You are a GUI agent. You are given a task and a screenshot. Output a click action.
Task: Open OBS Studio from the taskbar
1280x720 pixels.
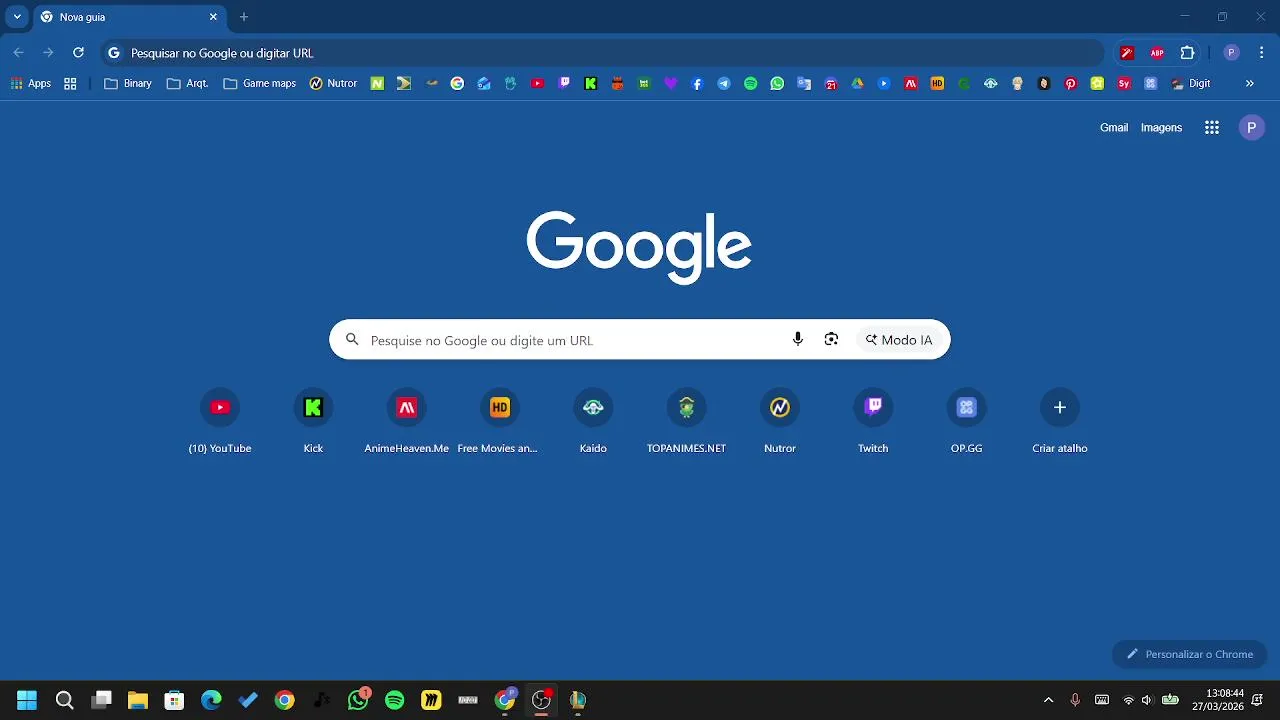(x=541, y=700)
